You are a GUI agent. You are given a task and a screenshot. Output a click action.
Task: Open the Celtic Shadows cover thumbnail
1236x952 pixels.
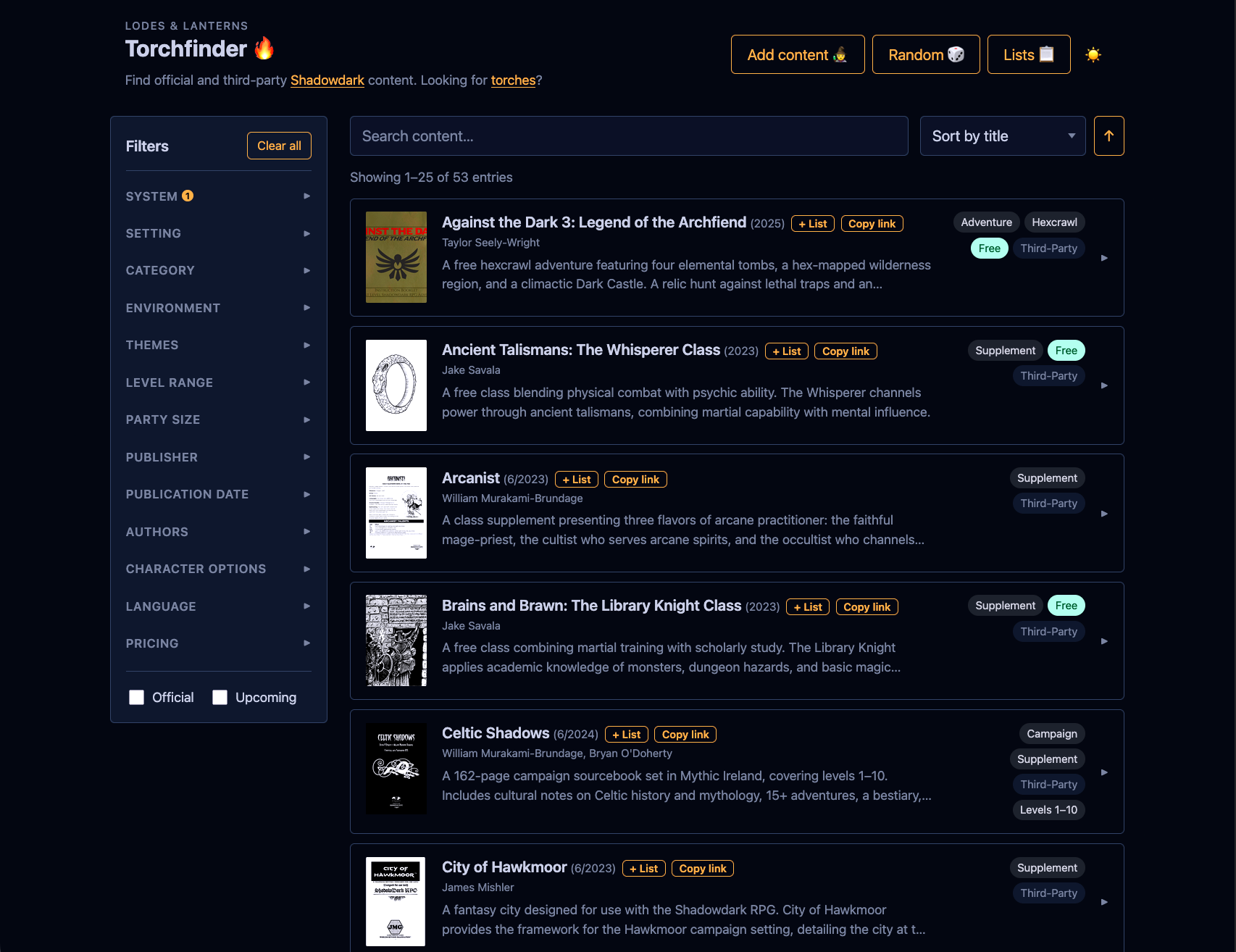click(x=396, y=769)
